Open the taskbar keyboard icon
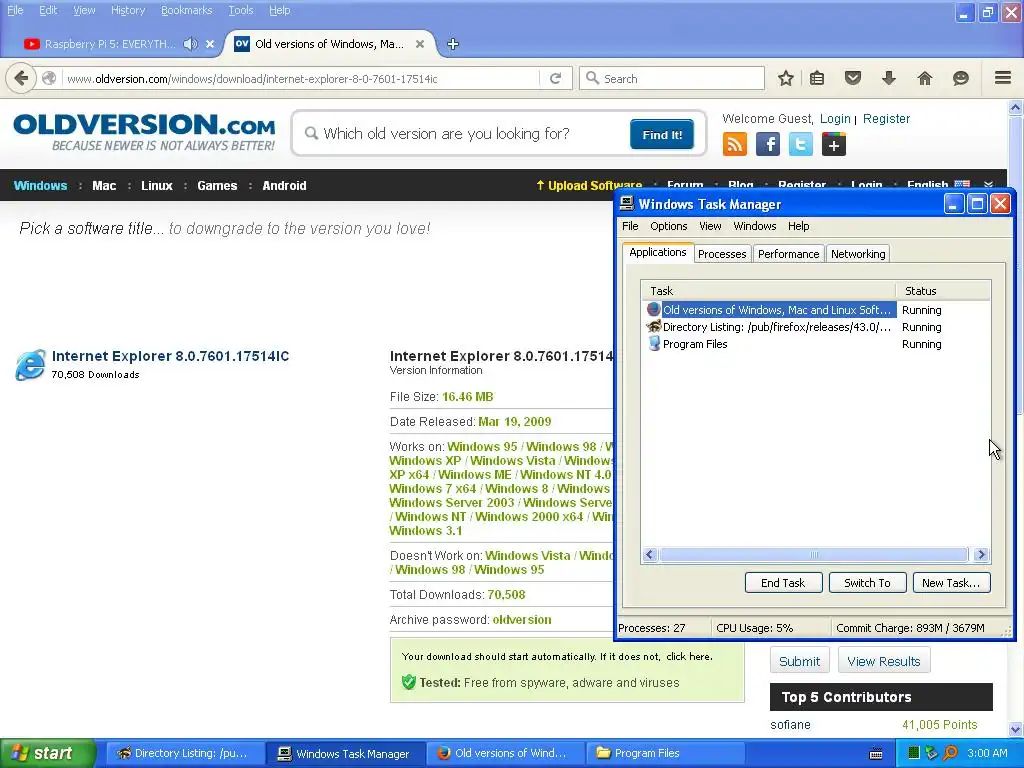1024x768 pixels. click(x=876, y=754)
